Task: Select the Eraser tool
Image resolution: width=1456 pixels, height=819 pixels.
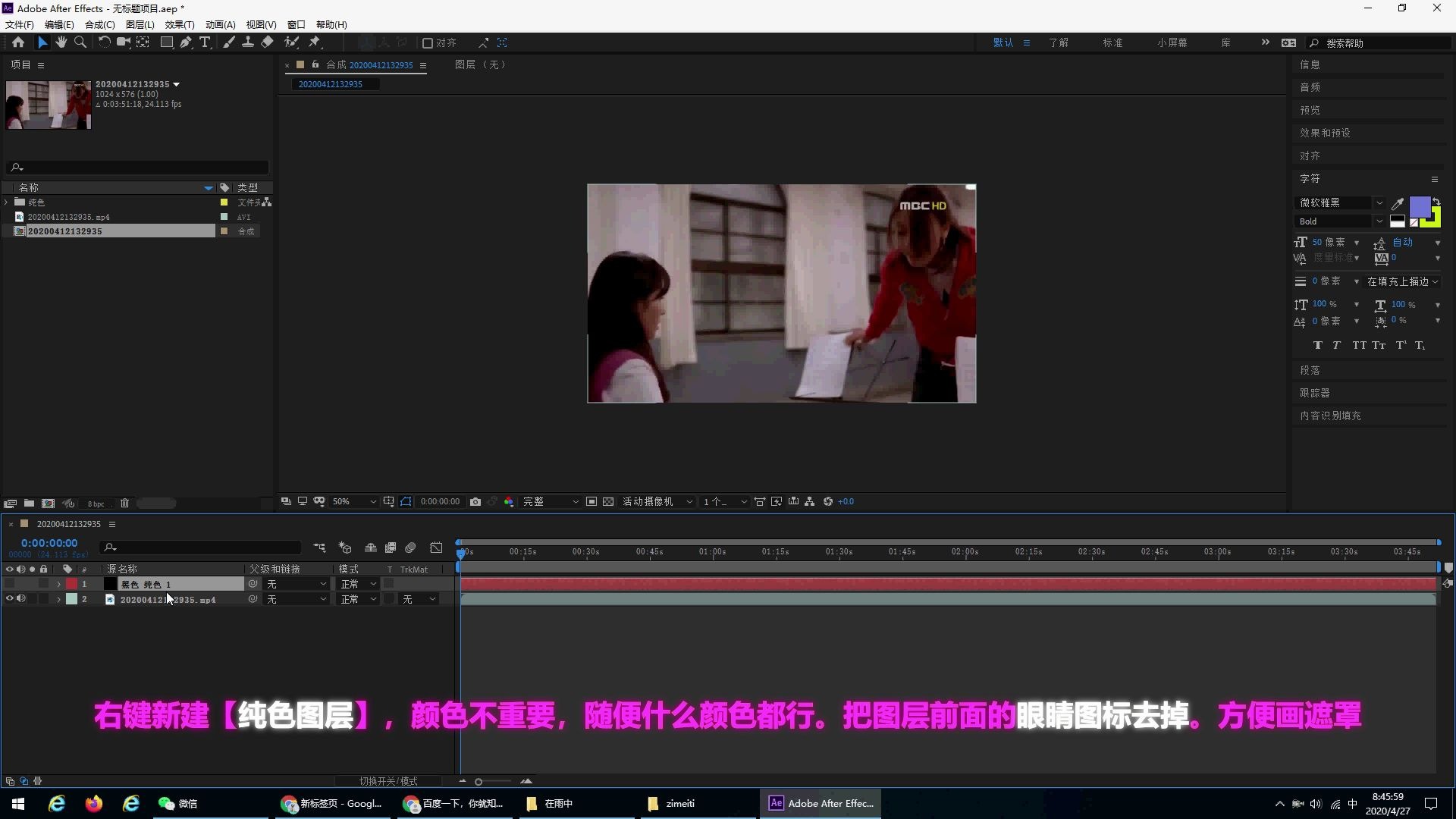Action: tap(267, 42)
